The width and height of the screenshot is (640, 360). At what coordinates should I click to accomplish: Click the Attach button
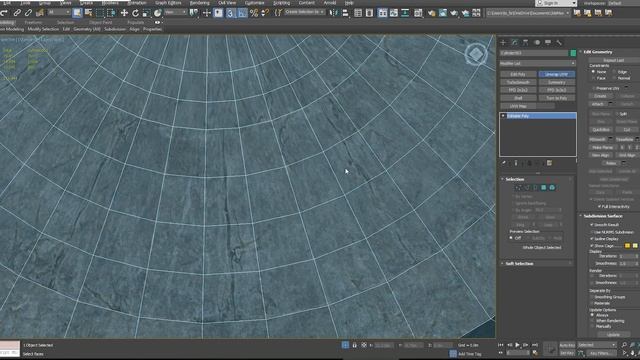click(598, 104)
